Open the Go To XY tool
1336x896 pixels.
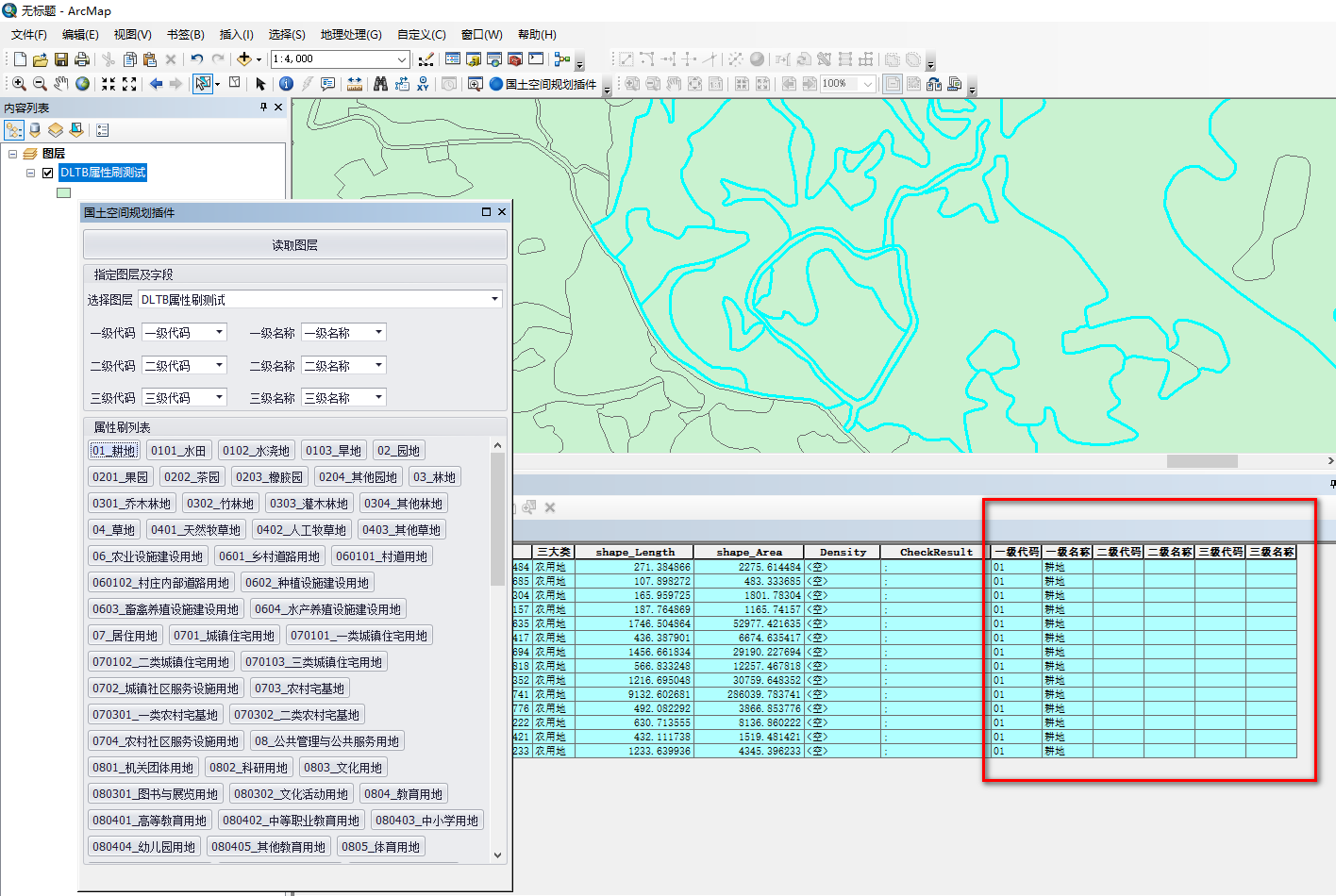(423, 84)
